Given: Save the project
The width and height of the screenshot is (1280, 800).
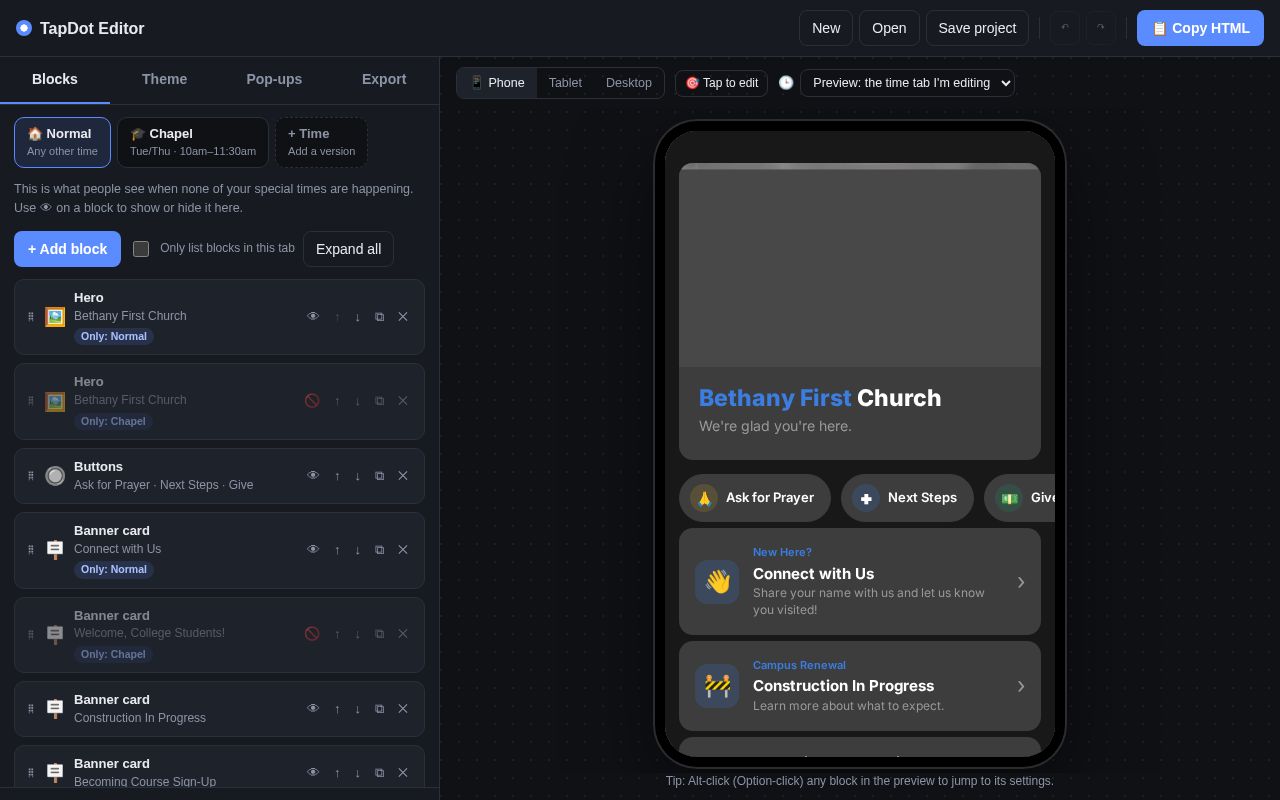Looking at the screenshot, I should pyautogui.click(x=977, y=28).
